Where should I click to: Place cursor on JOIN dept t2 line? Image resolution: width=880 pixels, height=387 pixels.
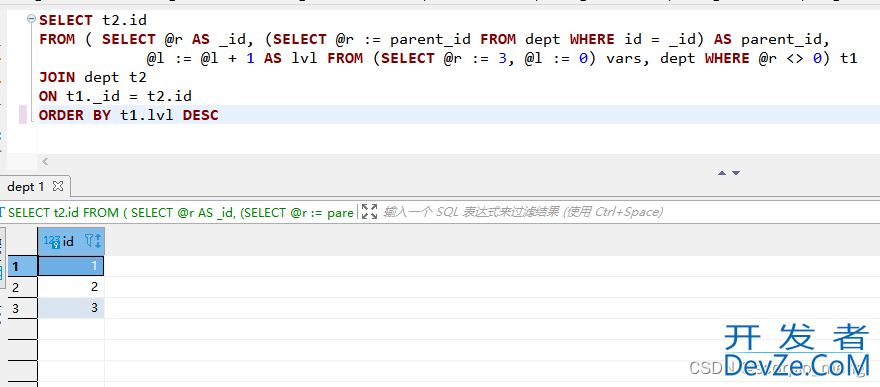93,77
